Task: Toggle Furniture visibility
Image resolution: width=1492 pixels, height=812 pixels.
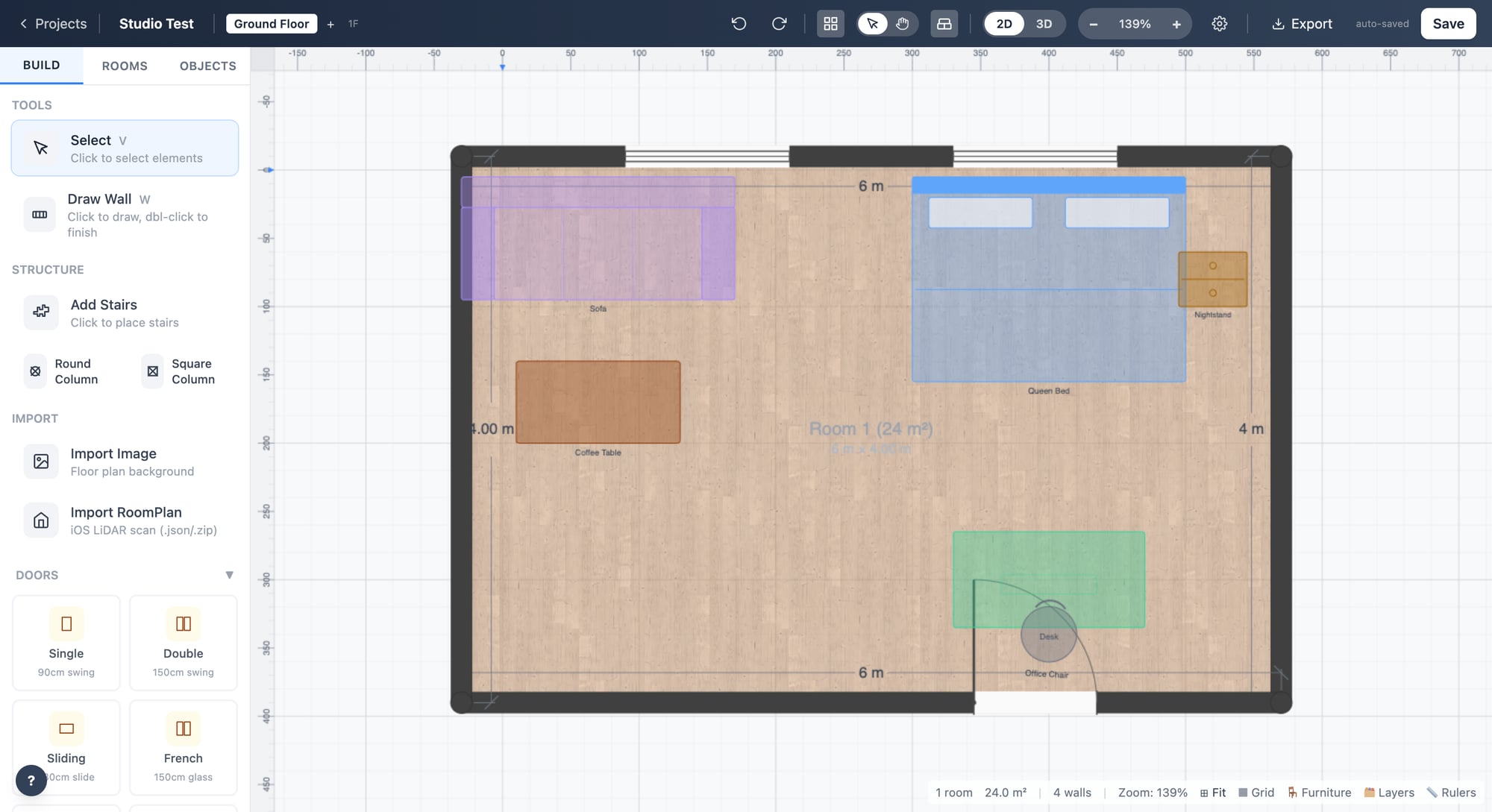Action: [1319, 793]
